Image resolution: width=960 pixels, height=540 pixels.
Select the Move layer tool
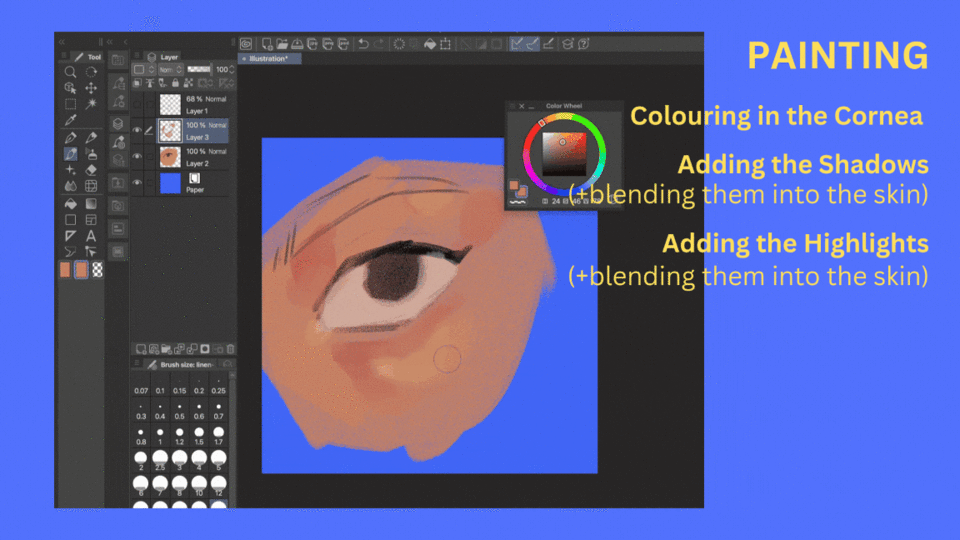tap(91, 88)
